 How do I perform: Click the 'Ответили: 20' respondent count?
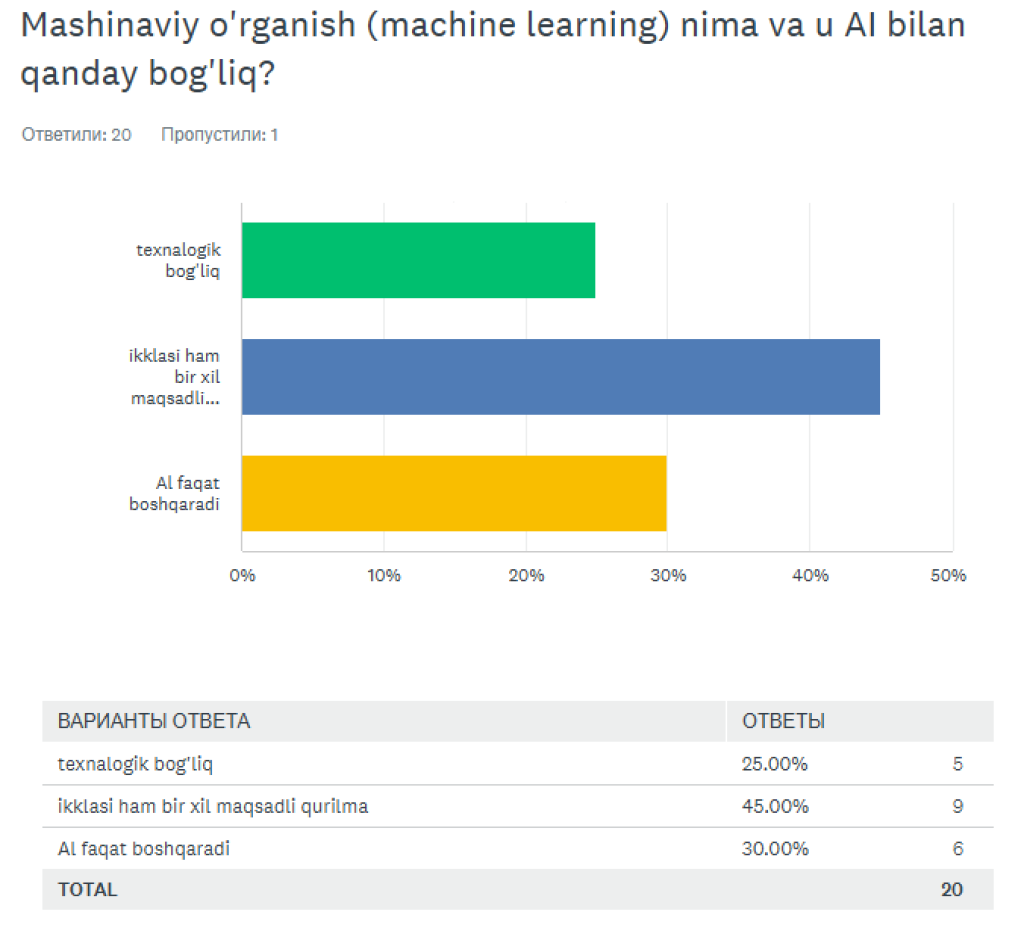pos(77,135)
